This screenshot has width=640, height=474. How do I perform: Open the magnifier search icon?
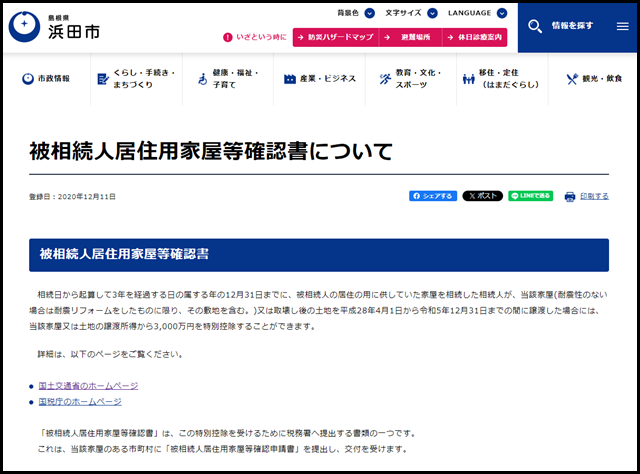[x=535, y=27]
